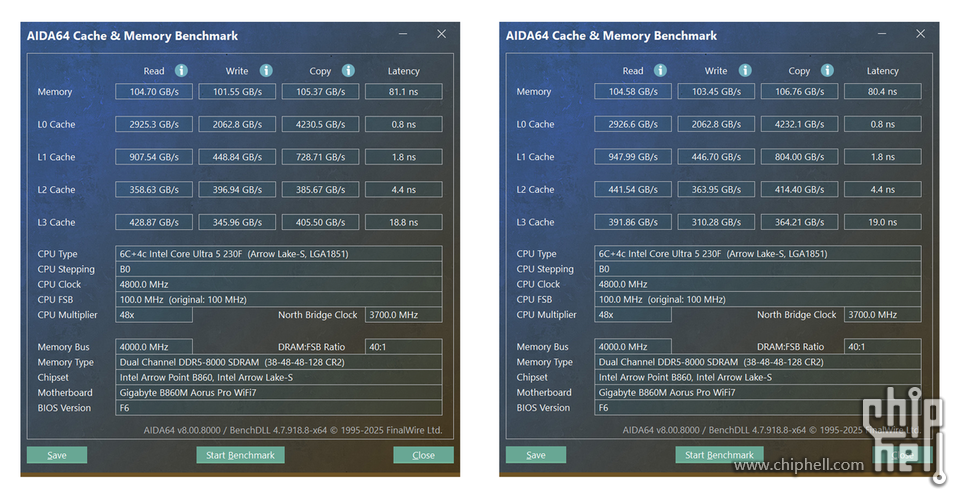The width and height of the screenshot is (960, 500).
Task: Click the Read info icon in right window
Action: tap(660, 71)
